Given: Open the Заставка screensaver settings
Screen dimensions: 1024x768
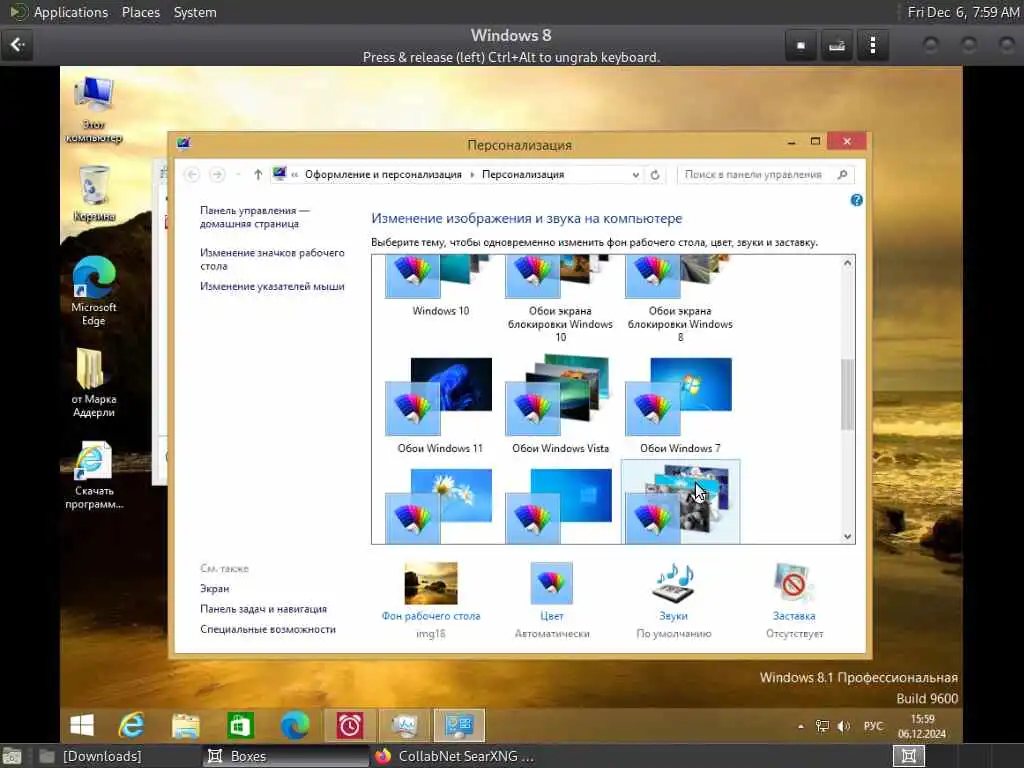Looking at the screenshot, I should click(x=793, y=583).
